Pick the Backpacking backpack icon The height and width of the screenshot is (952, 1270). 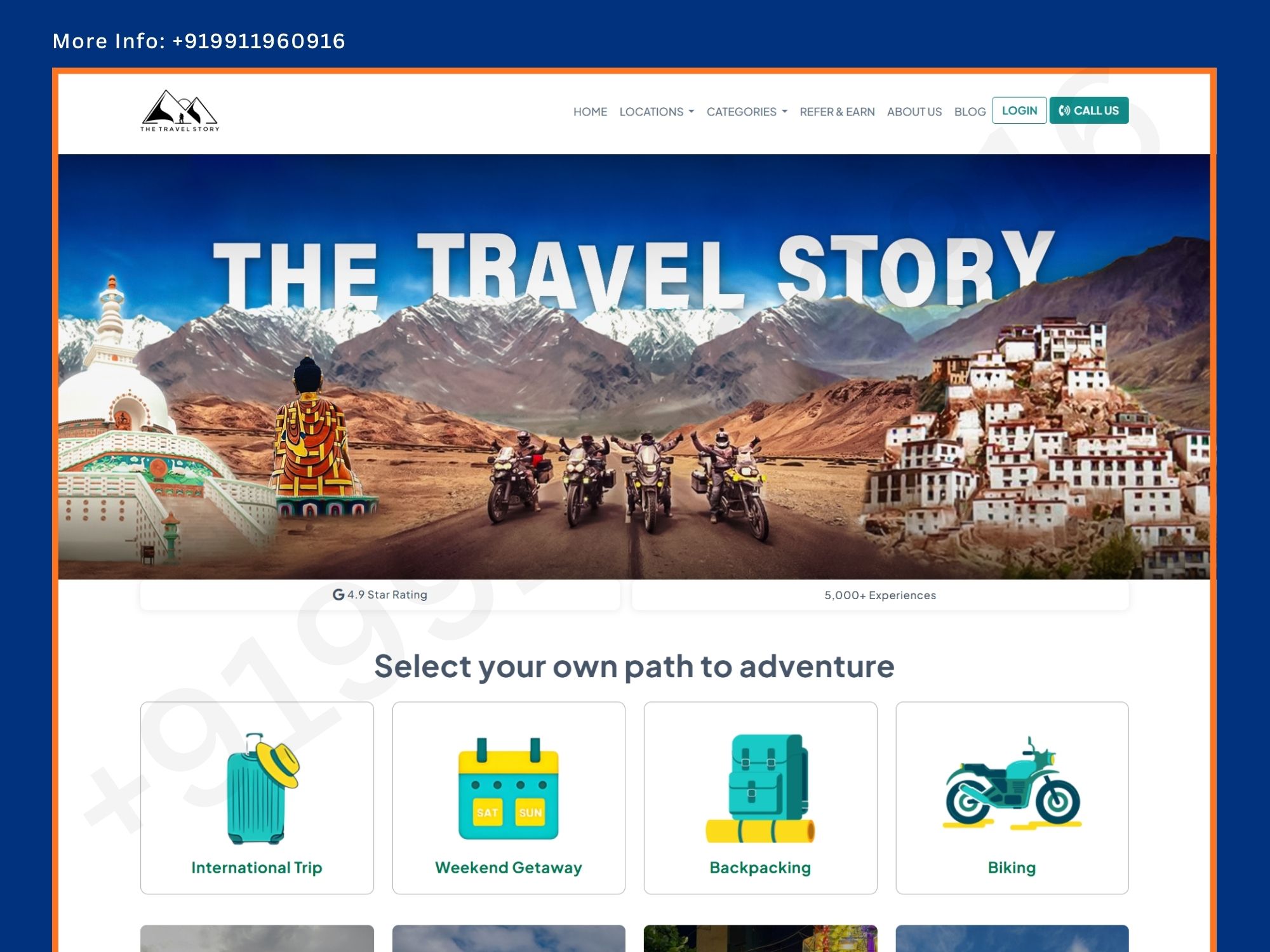759,788
